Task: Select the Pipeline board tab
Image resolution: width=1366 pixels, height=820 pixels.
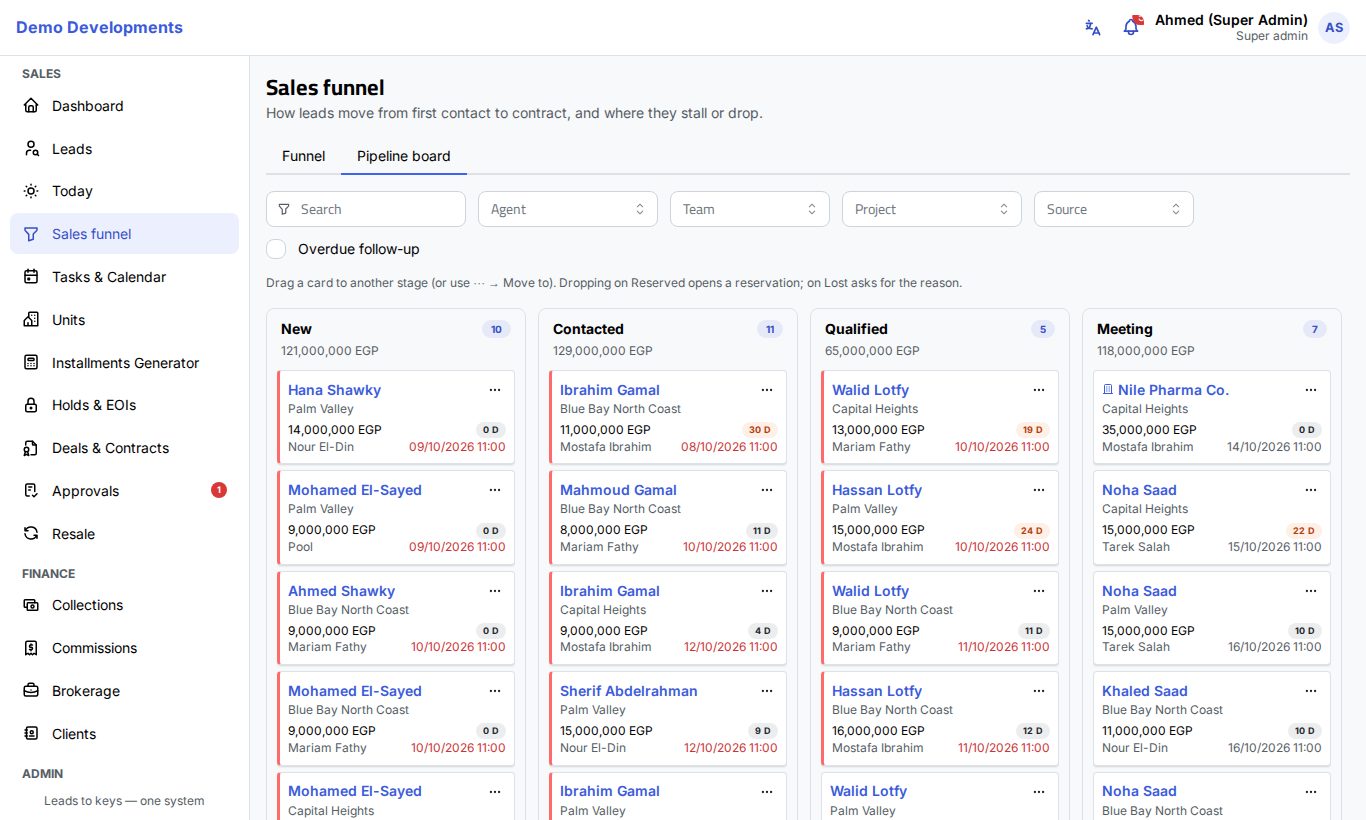Action: 404,156
